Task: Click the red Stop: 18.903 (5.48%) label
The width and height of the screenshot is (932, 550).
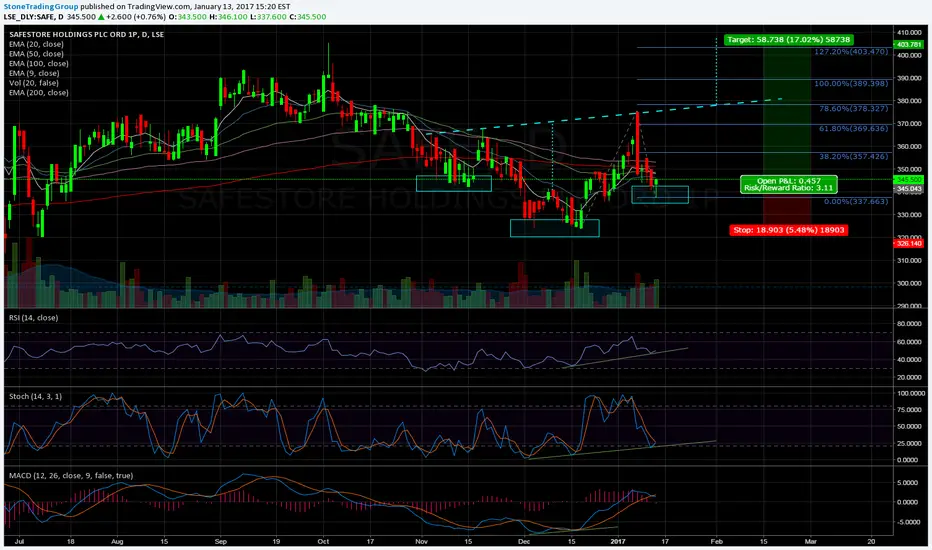Action: click(x=789, y=230)
